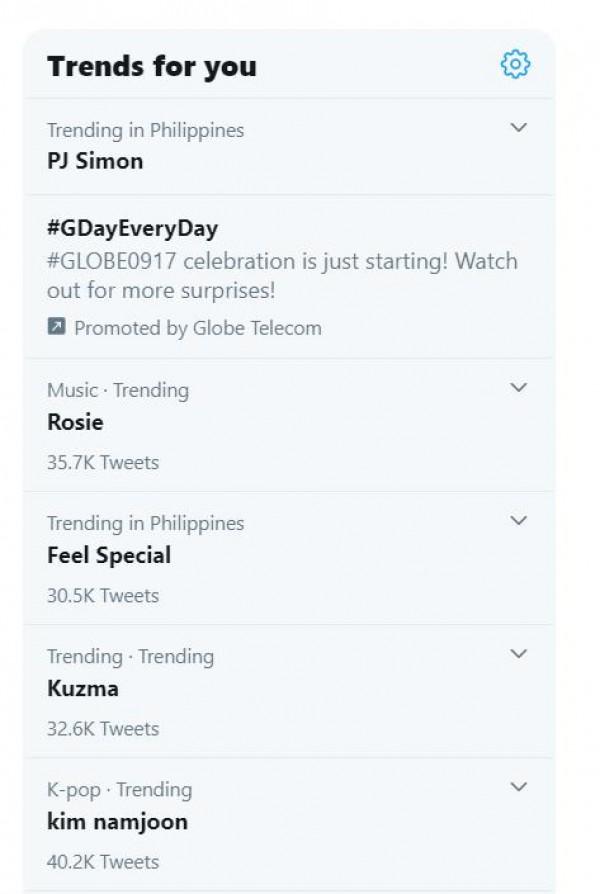Open the Trends settings gear icon
This screenshot has width=600, height=894.
pos(513,64)
